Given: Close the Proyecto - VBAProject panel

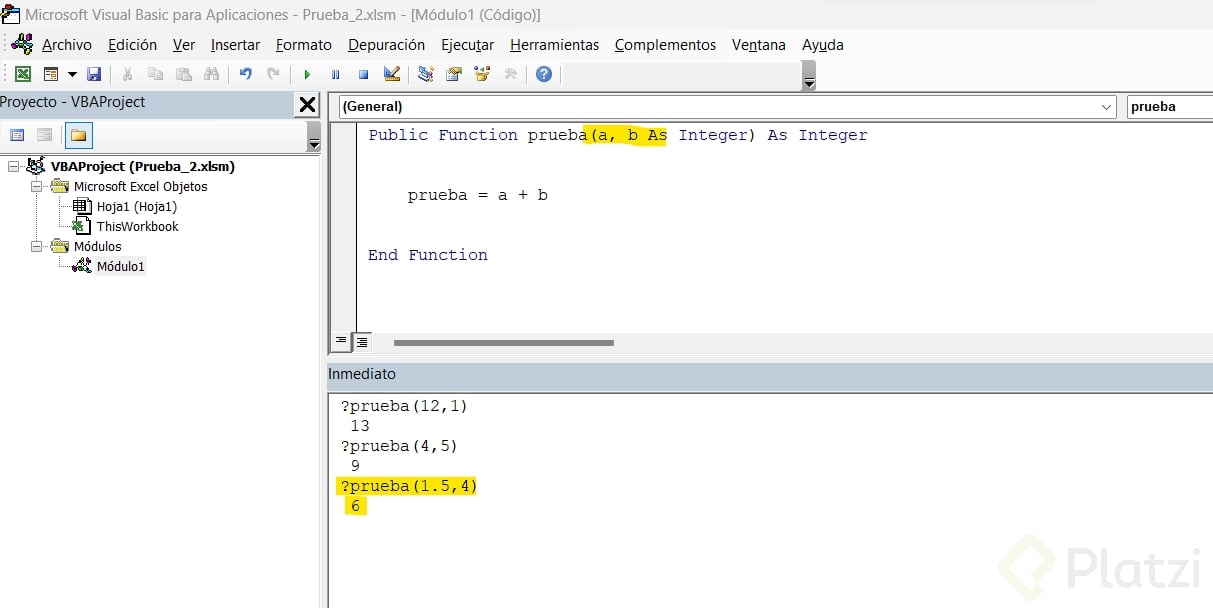Looking at the screenshot, I should click(308, 104).
